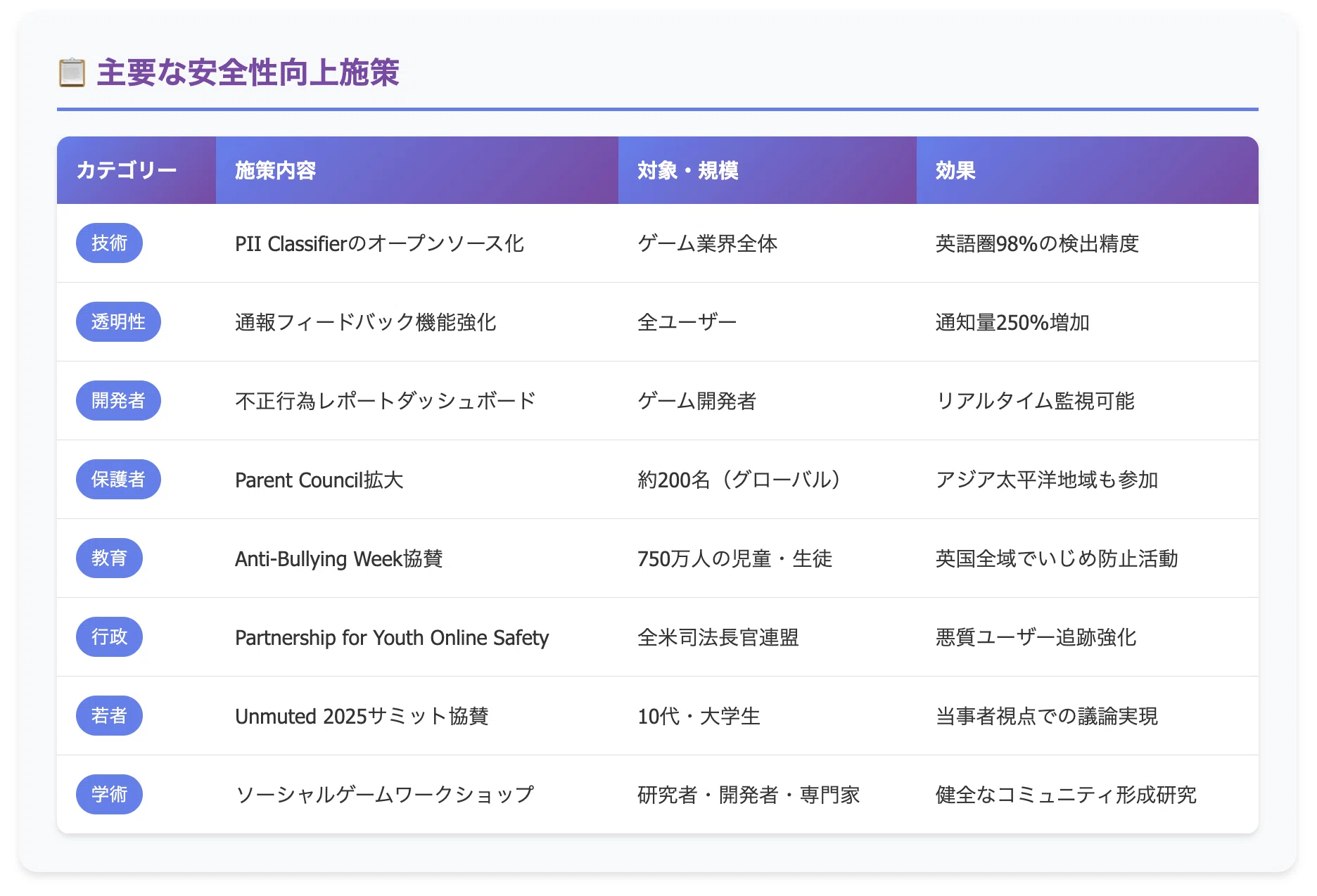Select the heading 主要な安全性向上施策
This screenshot has width=1317, height=896.
click(248, 72)
